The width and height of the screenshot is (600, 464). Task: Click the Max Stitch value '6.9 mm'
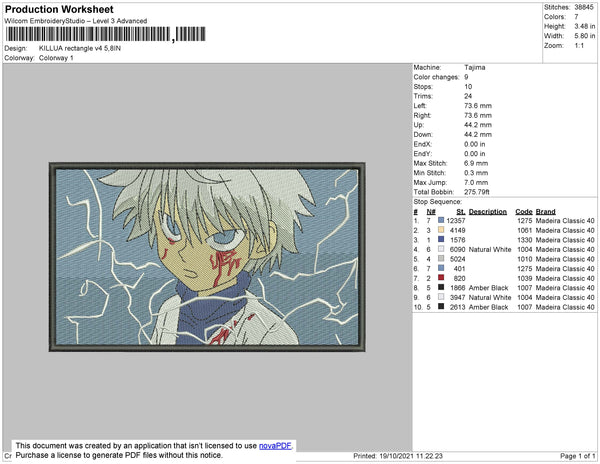tap(476, 163)
